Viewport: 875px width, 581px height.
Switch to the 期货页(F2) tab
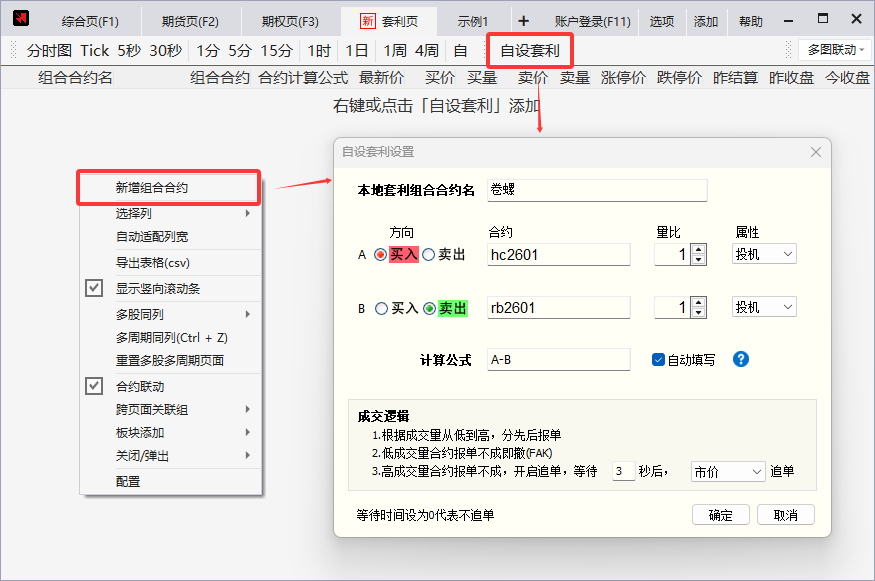click(x=191, y=21)
